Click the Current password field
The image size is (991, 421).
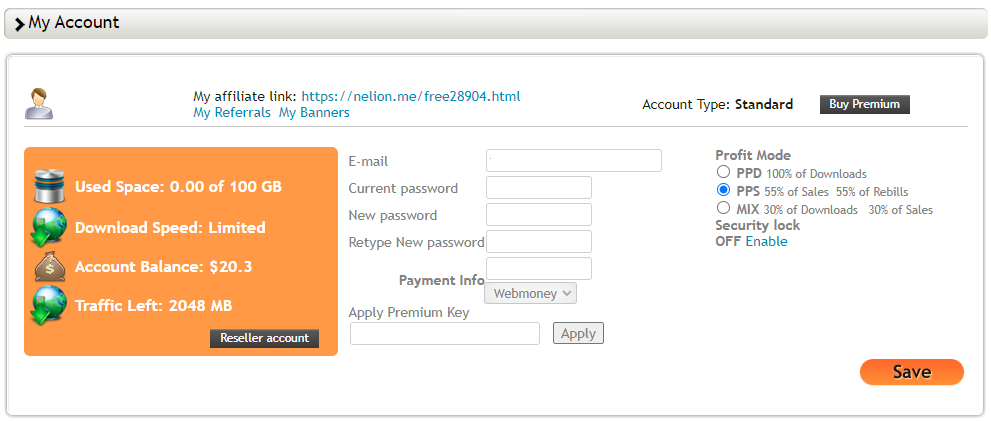pos(538,188)
